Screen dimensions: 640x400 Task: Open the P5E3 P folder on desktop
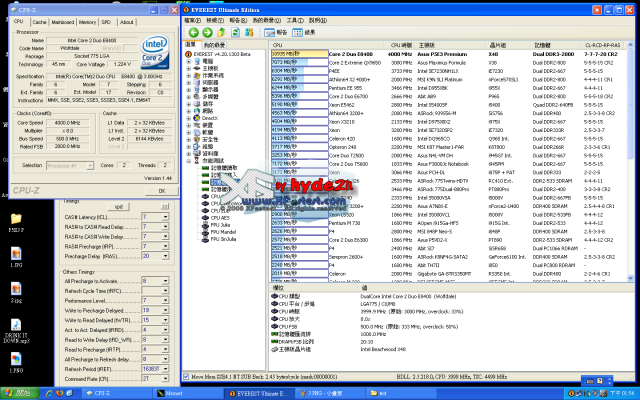[16, 222]
